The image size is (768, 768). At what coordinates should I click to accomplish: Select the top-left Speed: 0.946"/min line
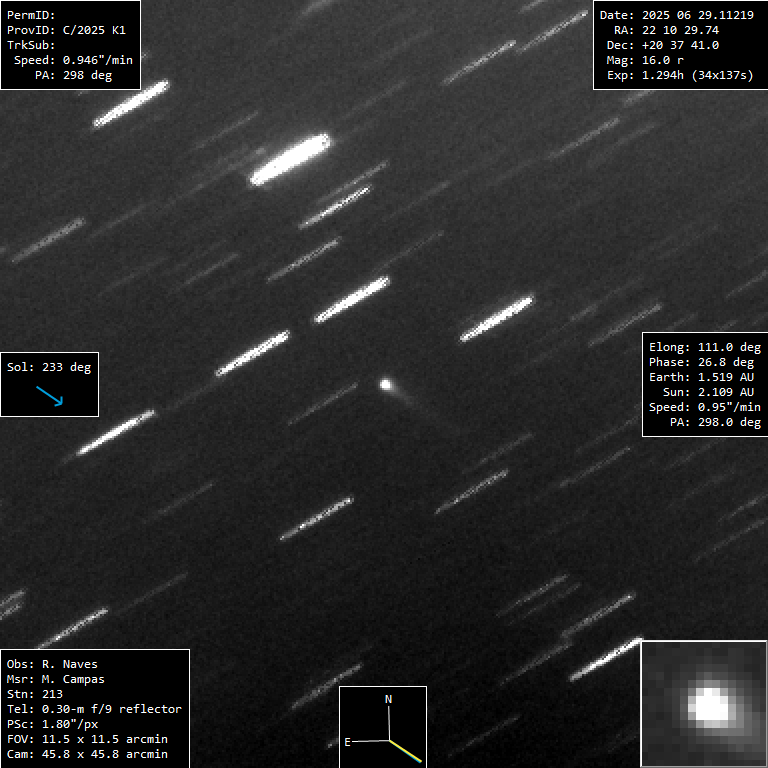[x=73, y=60]
